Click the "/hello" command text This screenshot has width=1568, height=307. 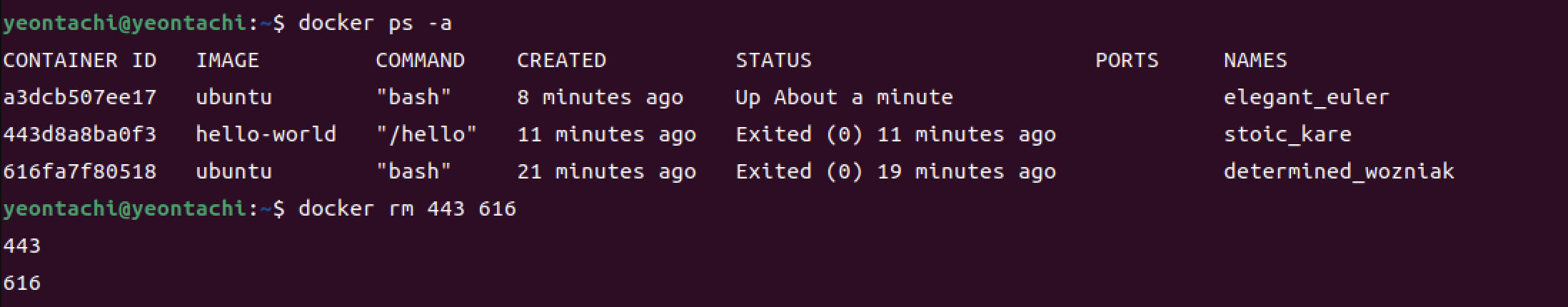[426, 134]
